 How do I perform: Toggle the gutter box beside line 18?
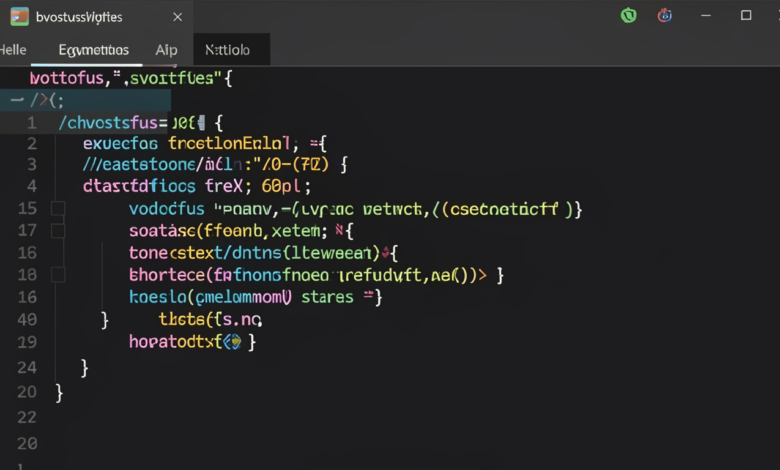[58, 274]
